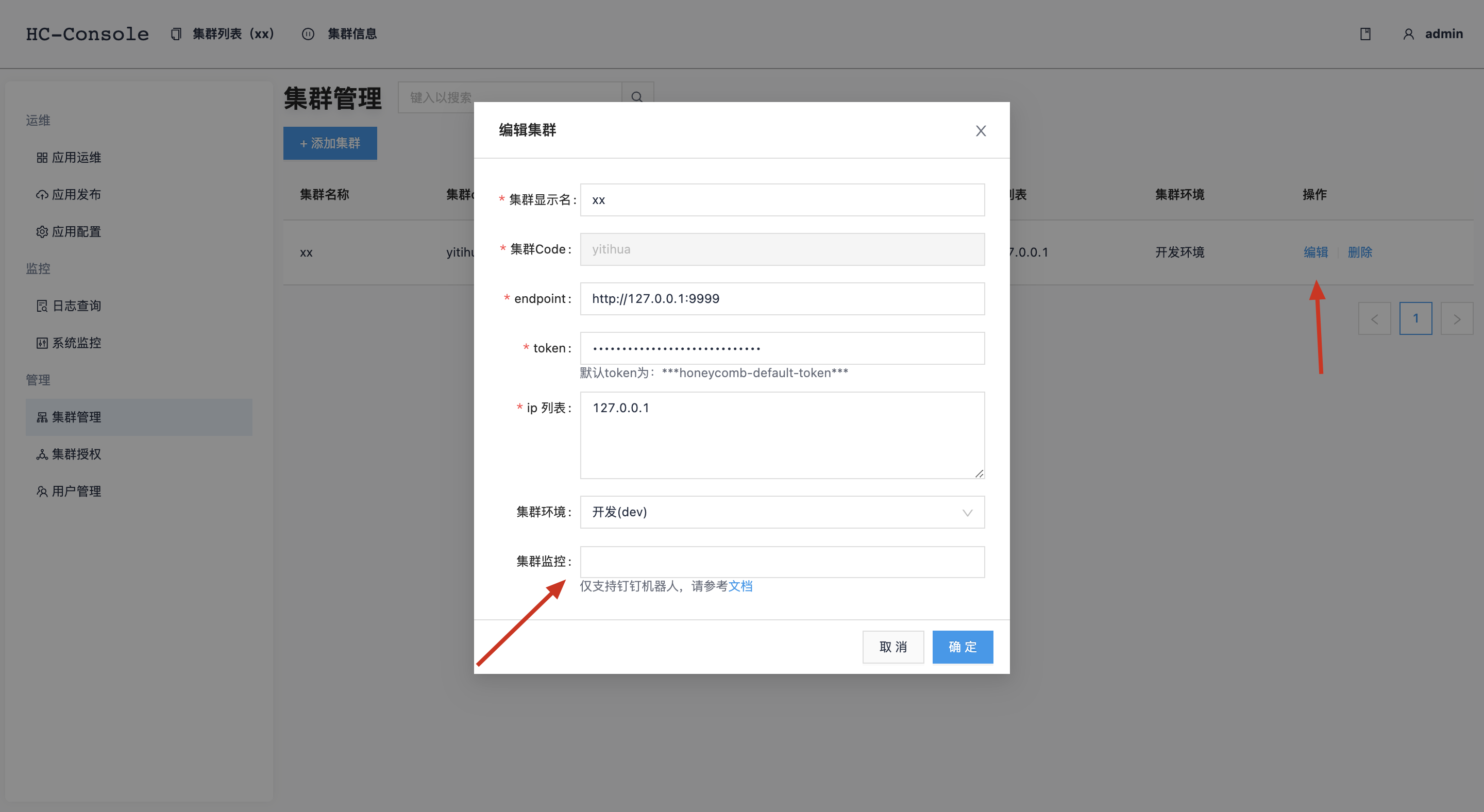
Task: Click the admin user avatar icon
Action: coord(1408,34)
